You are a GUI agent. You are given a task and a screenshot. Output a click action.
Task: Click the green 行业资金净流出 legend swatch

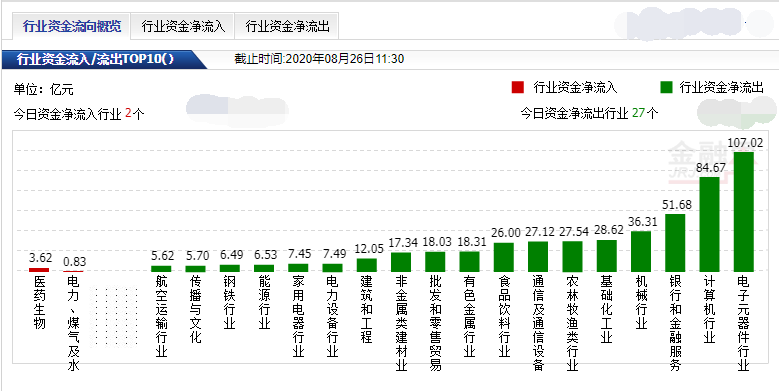pyautogui.click(x=666, y=88)
